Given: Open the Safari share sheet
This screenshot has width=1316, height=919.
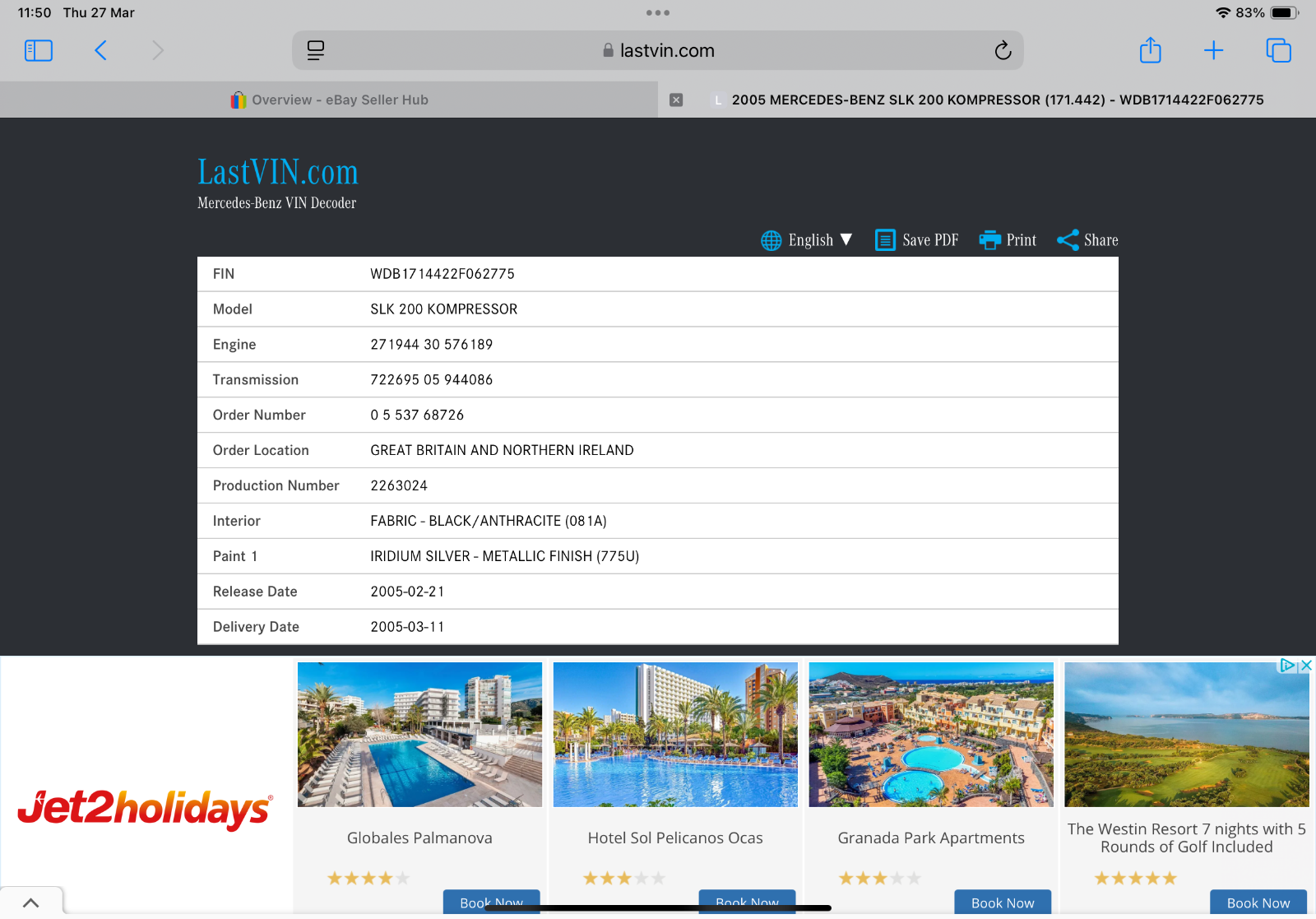Looking at the screenshot, I should pos(1151,50).
